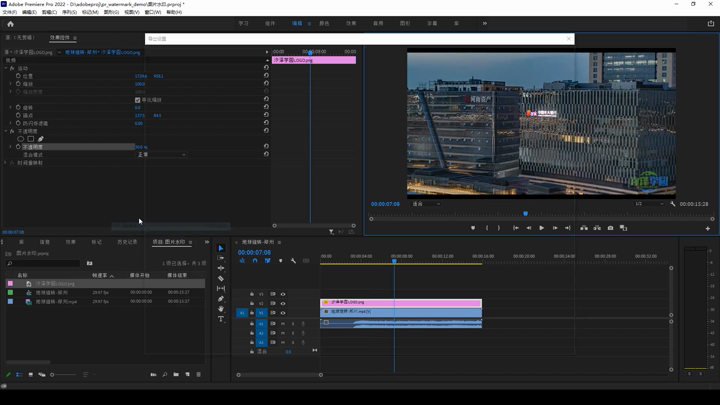The height and width of the screenshot is (405, 720).
Task: Click the Home icon in workspace bar
Action: coord(11,23)
